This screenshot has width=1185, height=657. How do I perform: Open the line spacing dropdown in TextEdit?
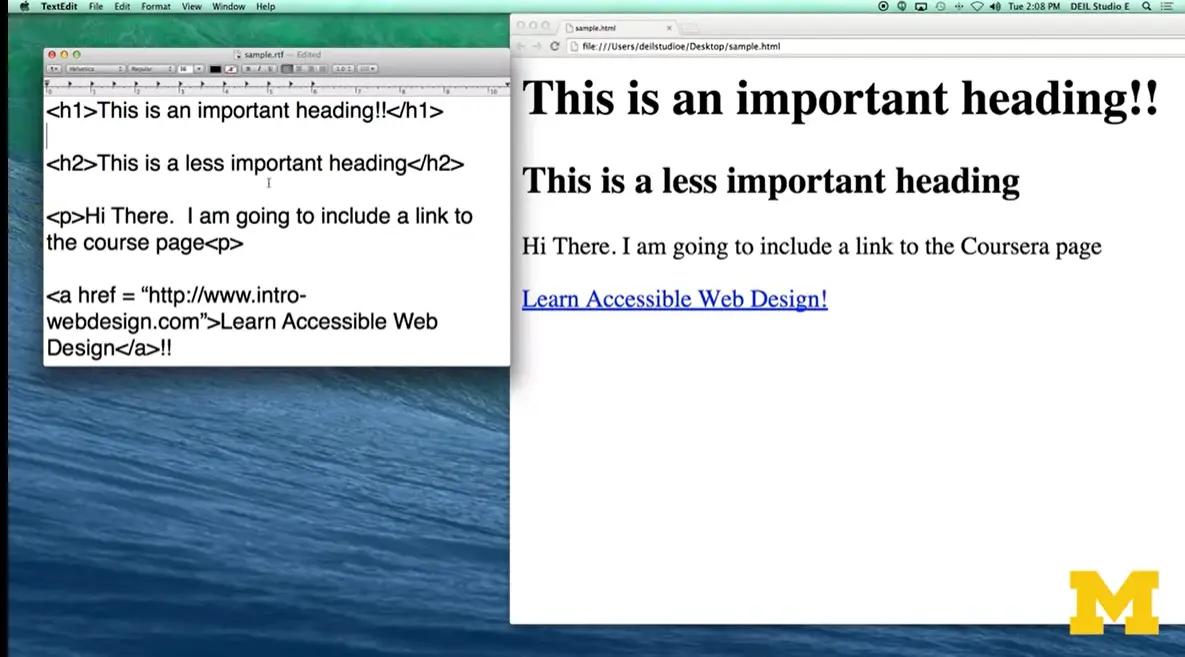(x=341, y=68)
